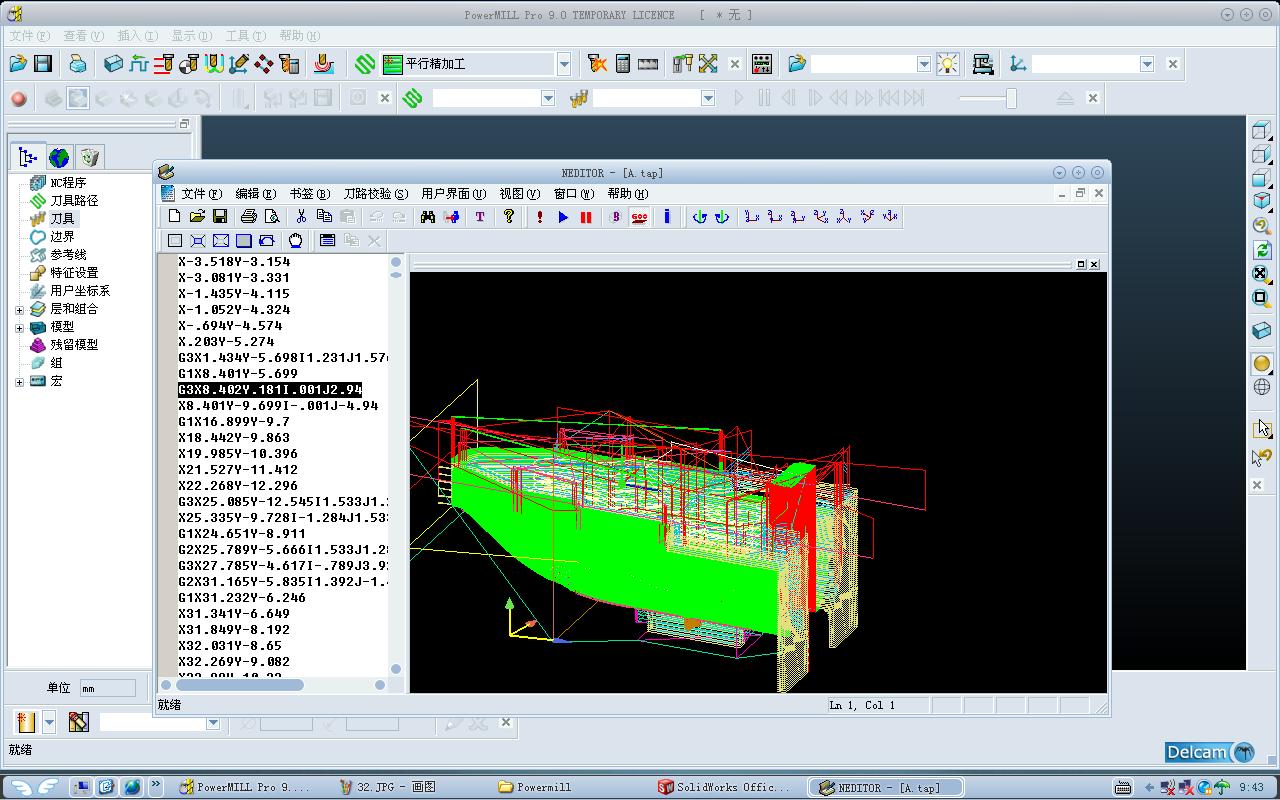Switch to the globe tab in explorer

click(x=59, y=157)
